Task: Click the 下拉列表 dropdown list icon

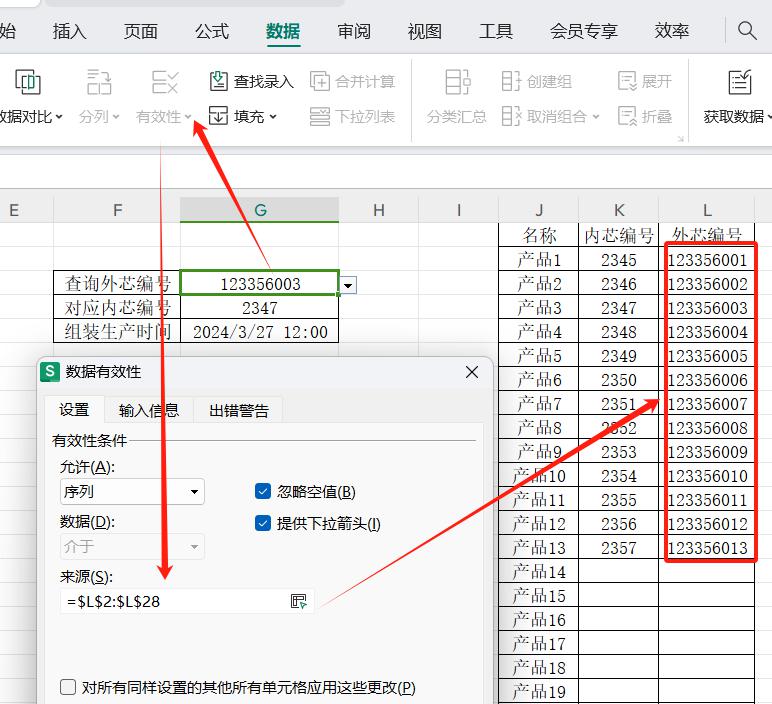Action: click(x=320, y=117)
